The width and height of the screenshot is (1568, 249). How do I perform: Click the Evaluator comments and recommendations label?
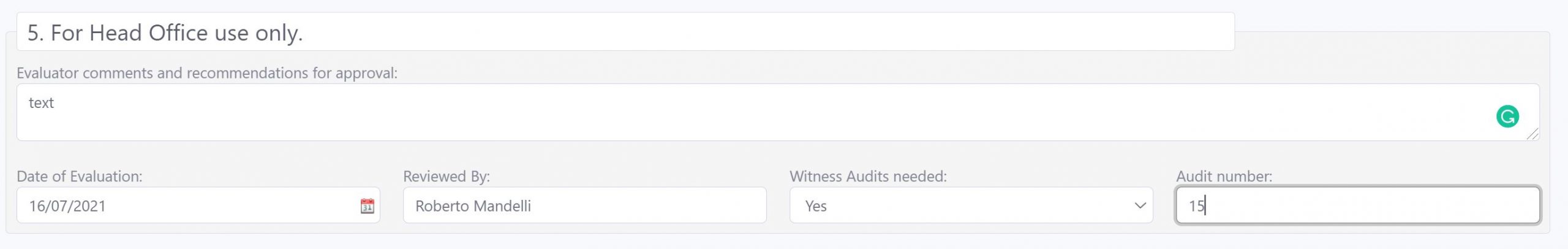point(207,73)
